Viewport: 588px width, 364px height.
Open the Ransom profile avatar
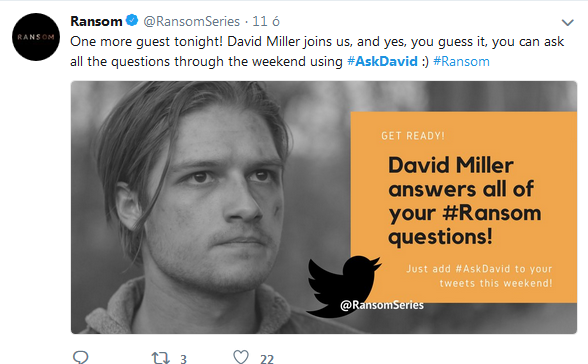pyautogui.click(x=36, y=37)
